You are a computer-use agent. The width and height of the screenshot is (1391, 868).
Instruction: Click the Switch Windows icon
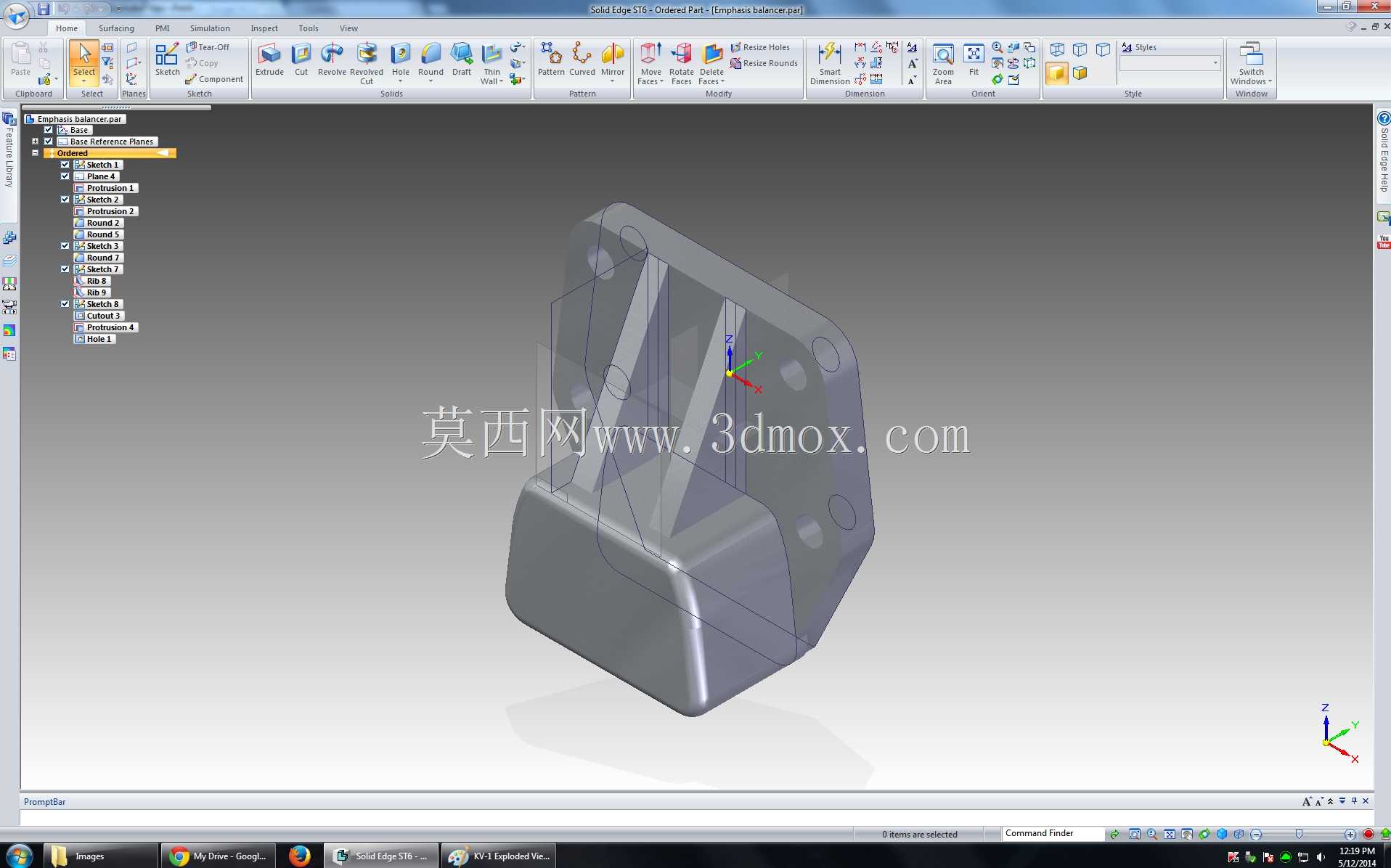[x=1251, y=54]
